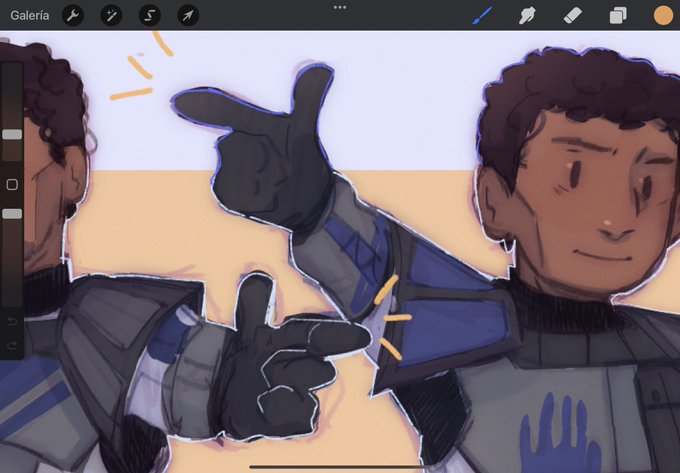Tap the square modify button in sidebar

pyautogui.click(x=12, y=185)
